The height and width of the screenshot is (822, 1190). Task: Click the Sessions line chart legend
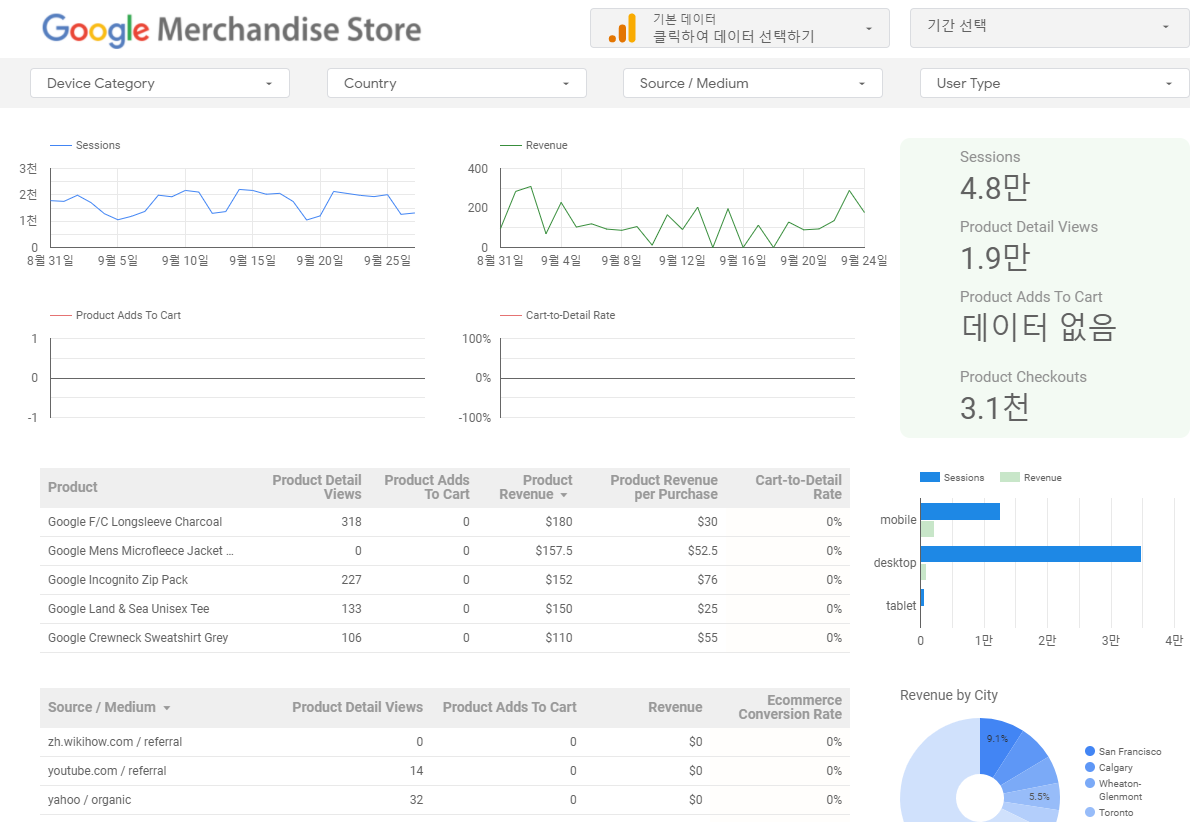click(85, 145)
